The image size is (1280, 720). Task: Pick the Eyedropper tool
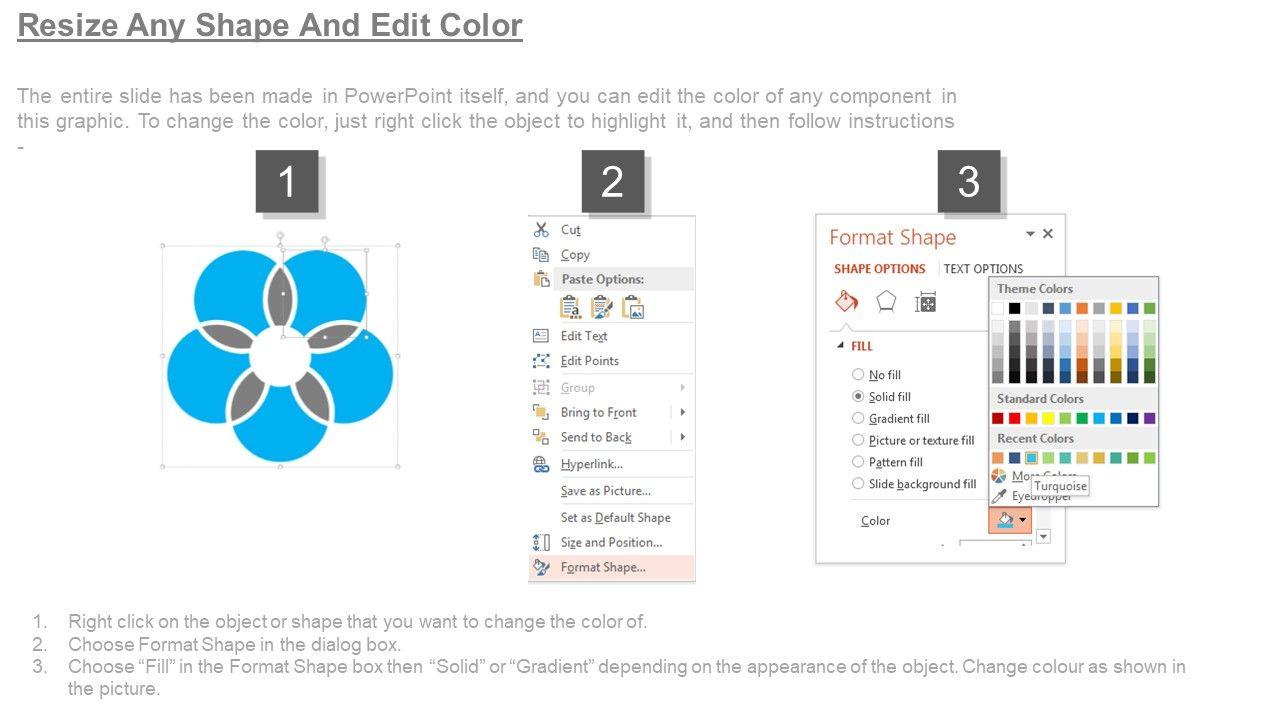point(999,496)
